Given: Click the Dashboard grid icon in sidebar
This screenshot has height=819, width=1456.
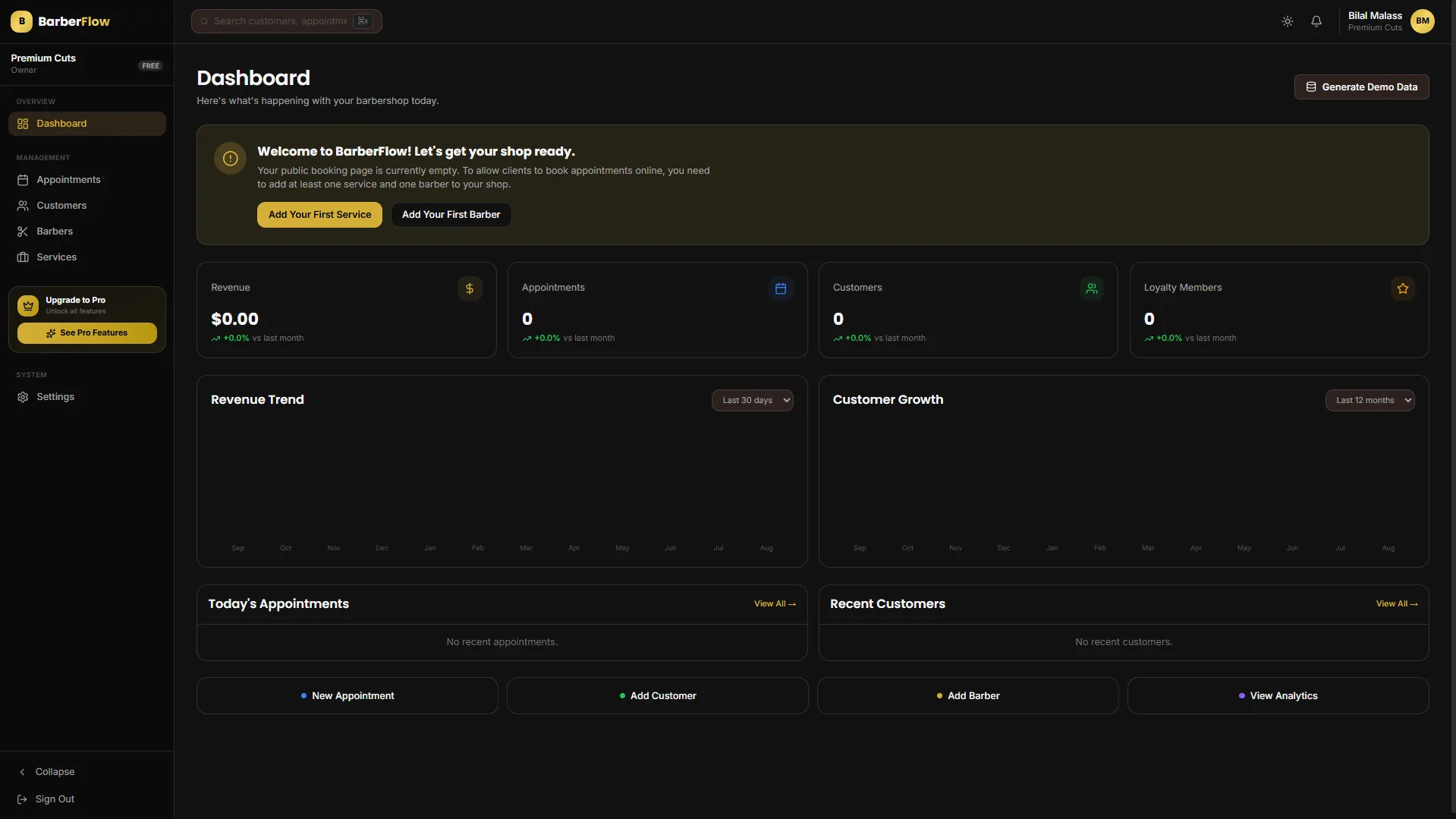Looking at the screenshot, I should coord(23,124).
